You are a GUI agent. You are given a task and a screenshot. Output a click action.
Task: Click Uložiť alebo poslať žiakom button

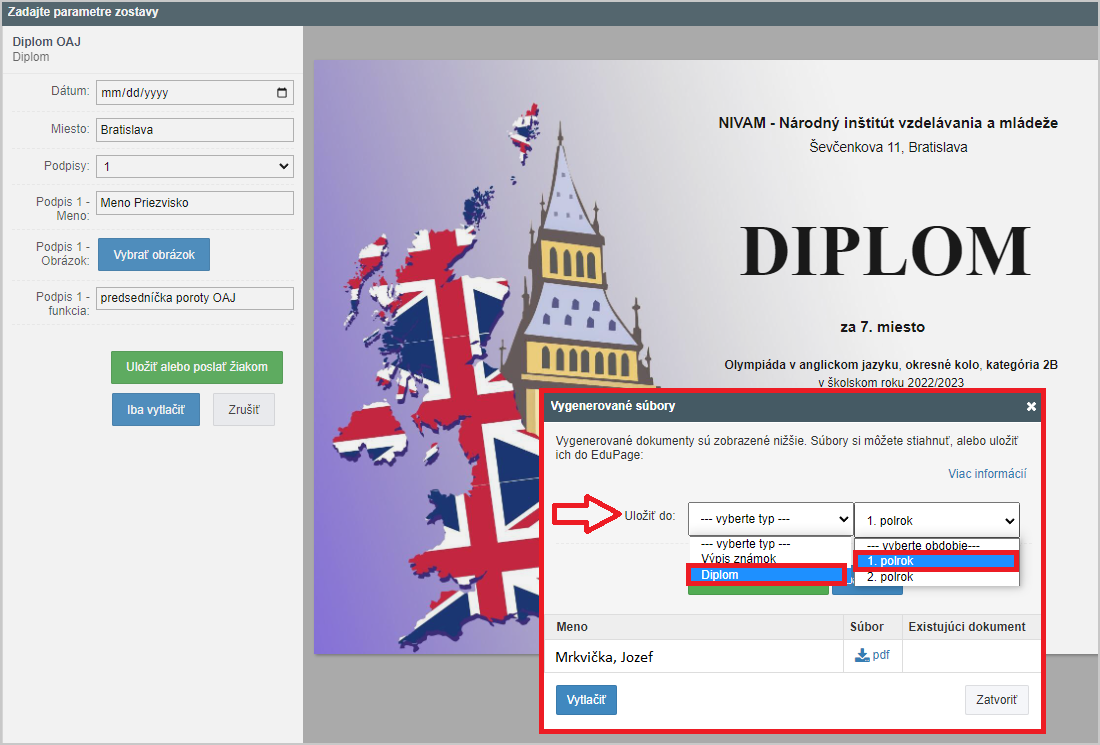tap(196, 367)
